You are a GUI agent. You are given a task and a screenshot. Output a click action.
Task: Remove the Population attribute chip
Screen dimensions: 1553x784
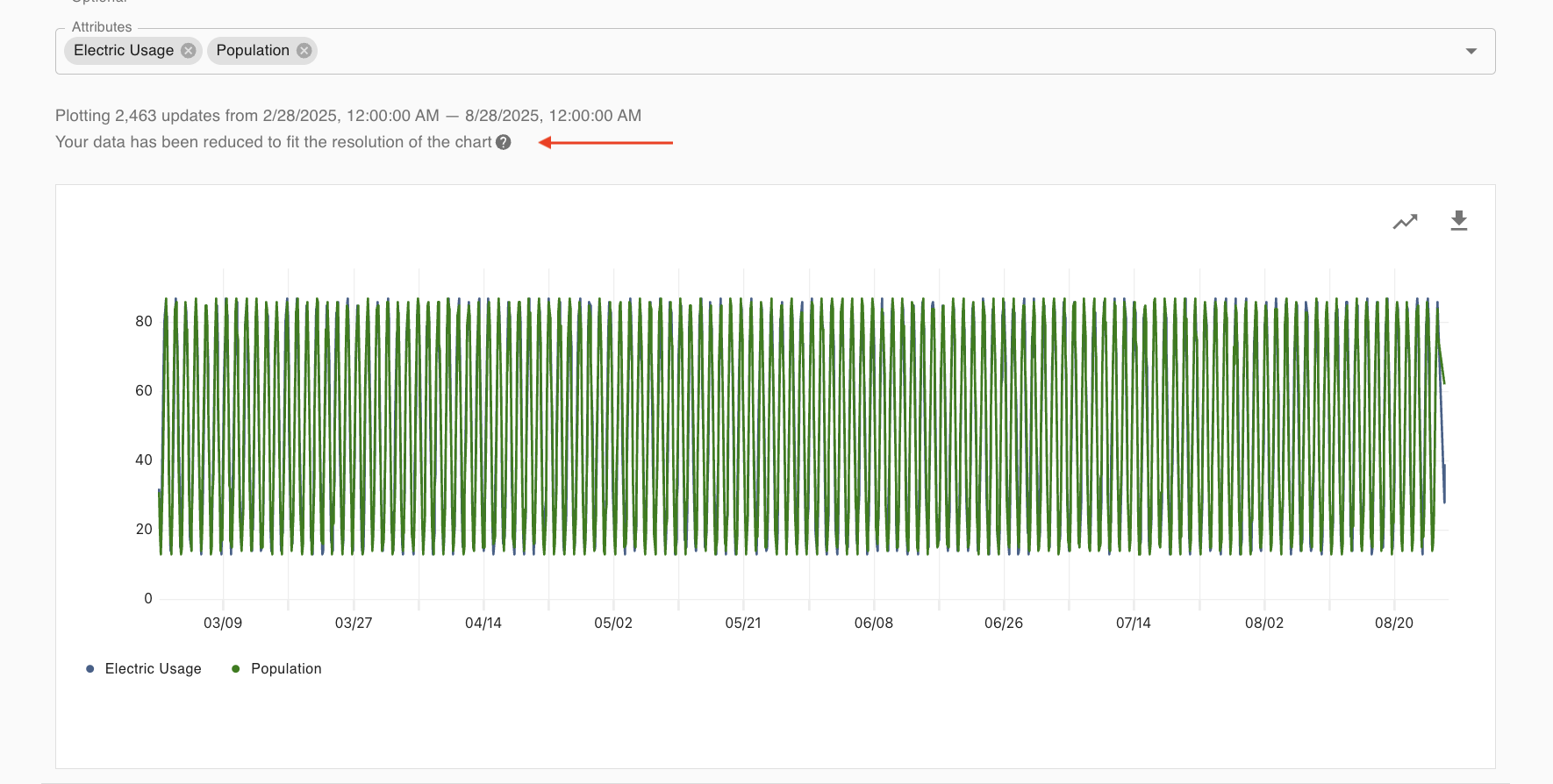[304, 51]
